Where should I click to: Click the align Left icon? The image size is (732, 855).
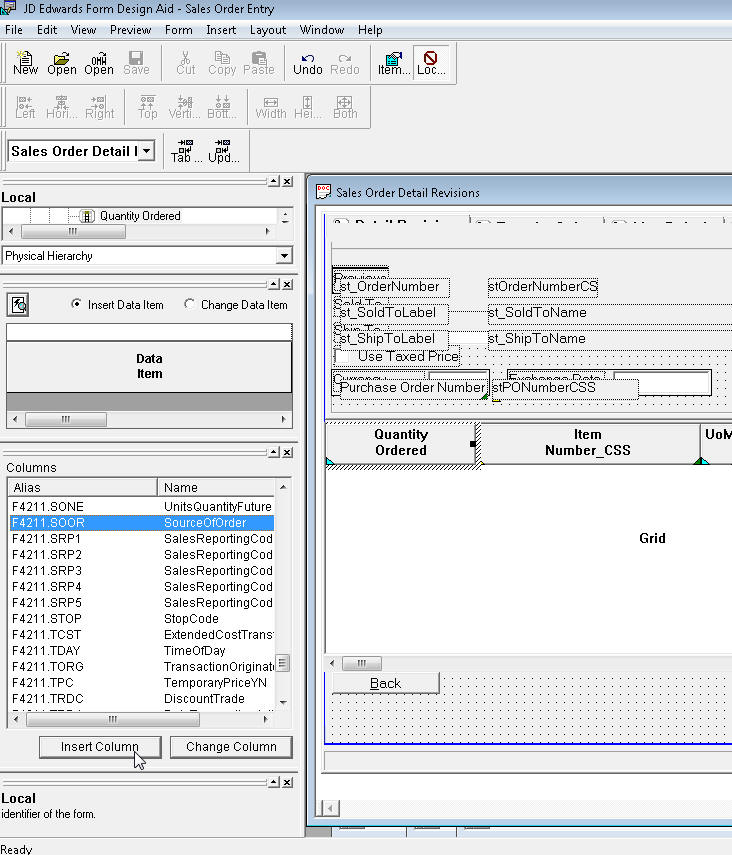pyautogui.click(x=25, y=107)
